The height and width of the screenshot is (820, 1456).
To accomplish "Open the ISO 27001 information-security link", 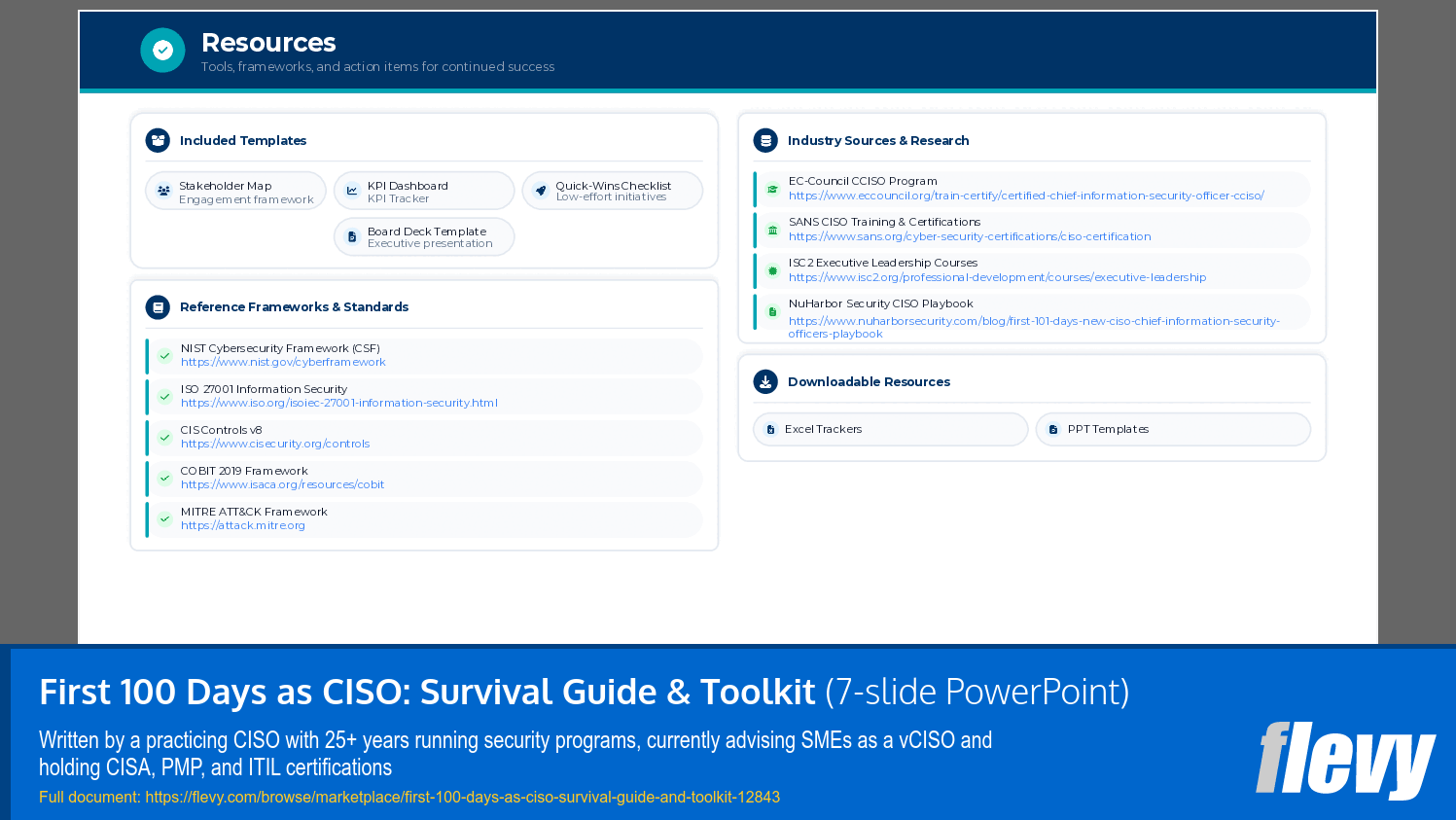I will (338, 403).
